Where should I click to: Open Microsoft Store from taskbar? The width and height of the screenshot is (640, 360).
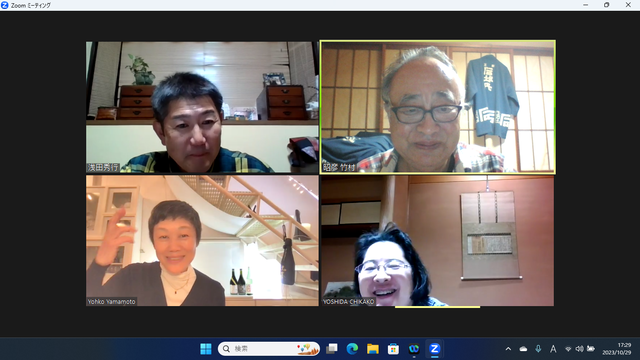pos(393,349)
